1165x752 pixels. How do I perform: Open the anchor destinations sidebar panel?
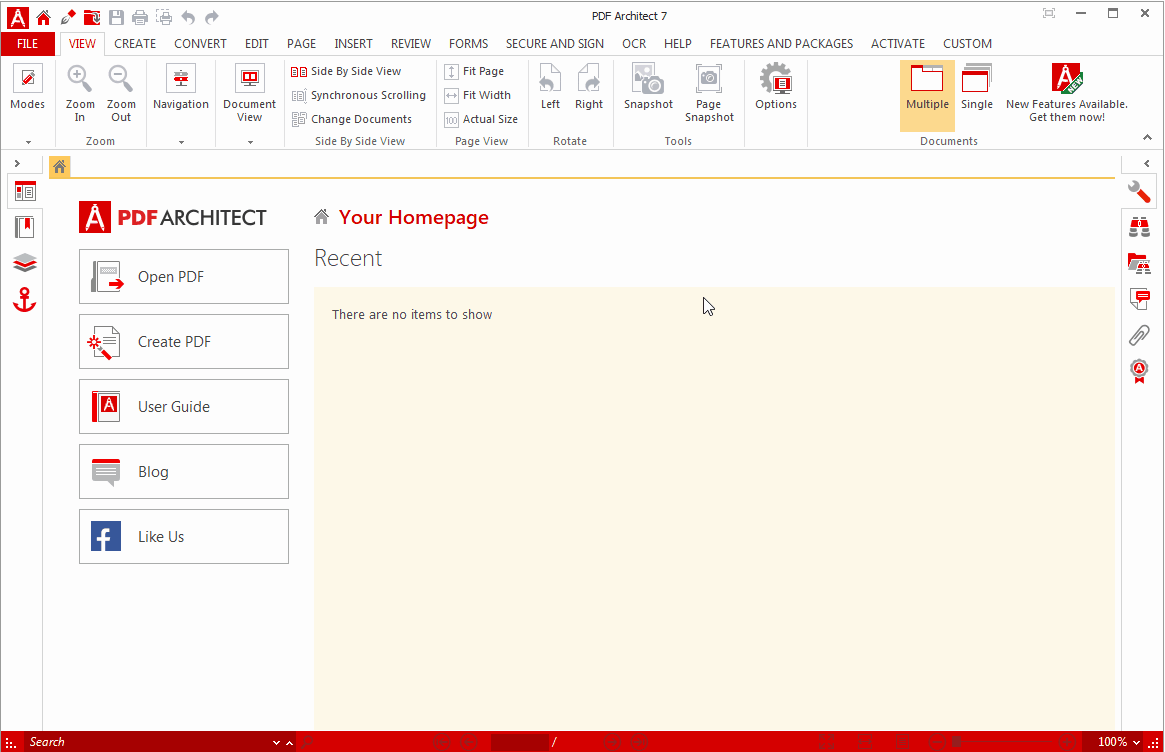coord(25,299)
